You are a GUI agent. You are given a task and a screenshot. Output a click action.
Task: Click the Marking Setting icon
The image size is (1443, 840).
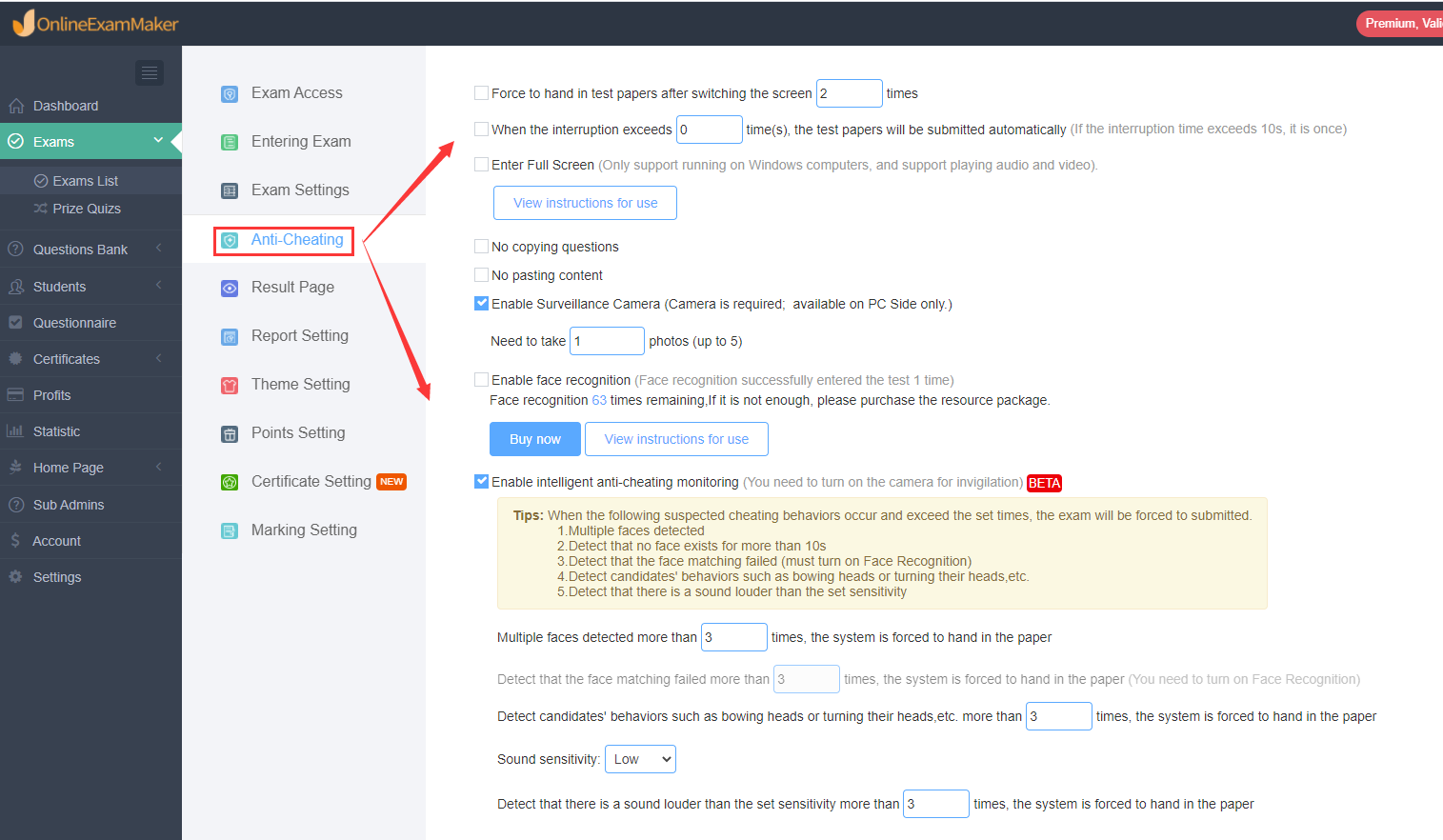230,531
